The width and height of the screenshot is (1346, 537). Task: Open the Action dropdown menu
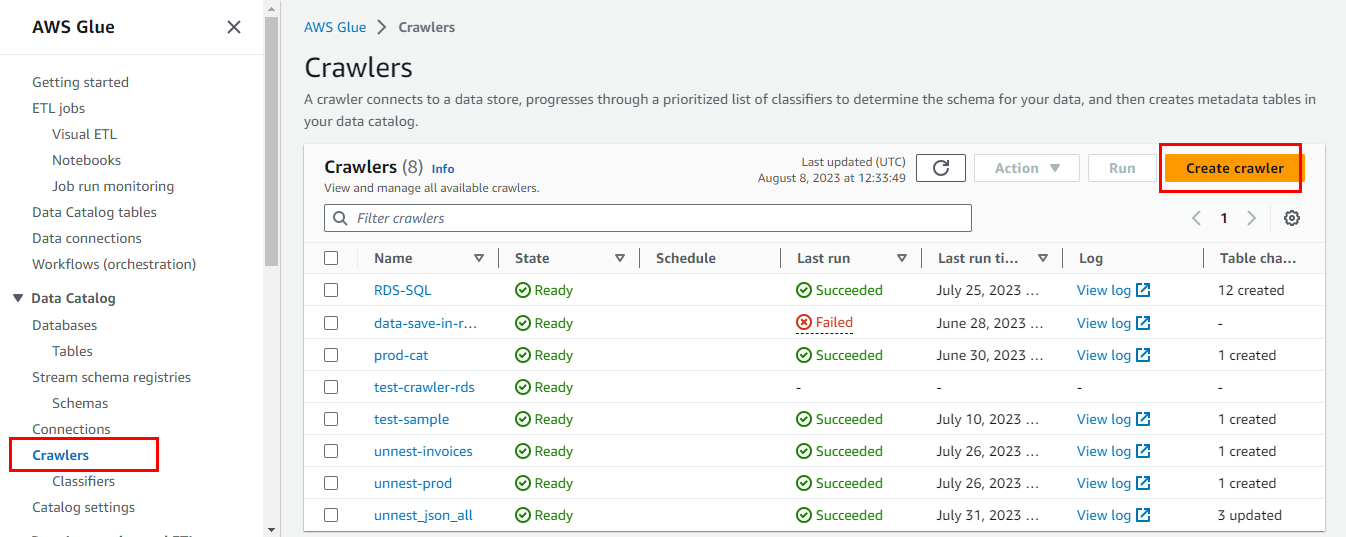tap(1026, 168)
